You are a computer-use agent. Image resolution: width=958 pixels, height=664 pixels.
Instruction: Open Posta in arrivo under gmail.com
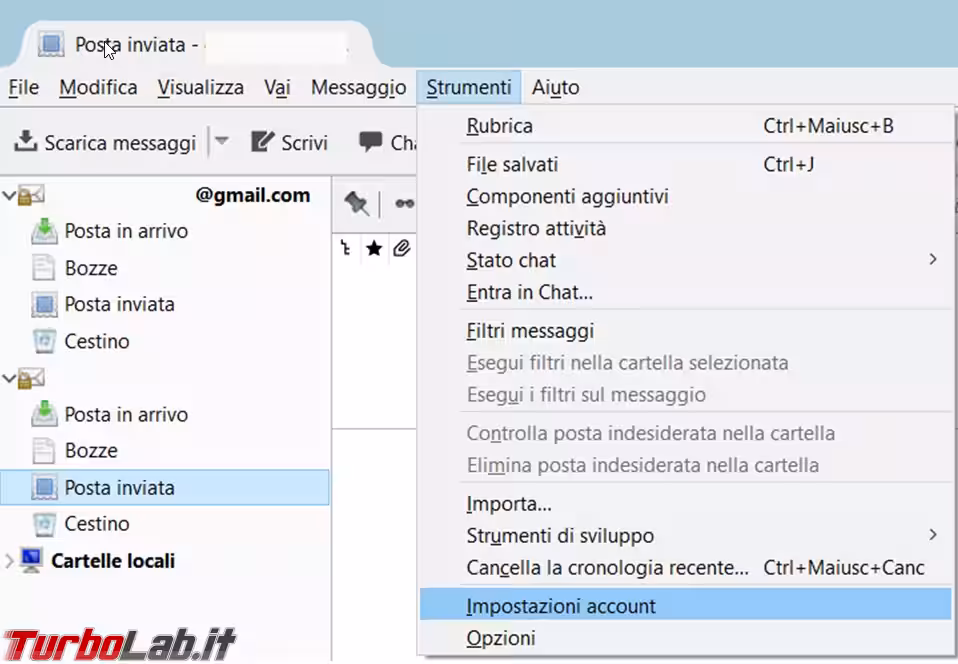pos(126,231)
